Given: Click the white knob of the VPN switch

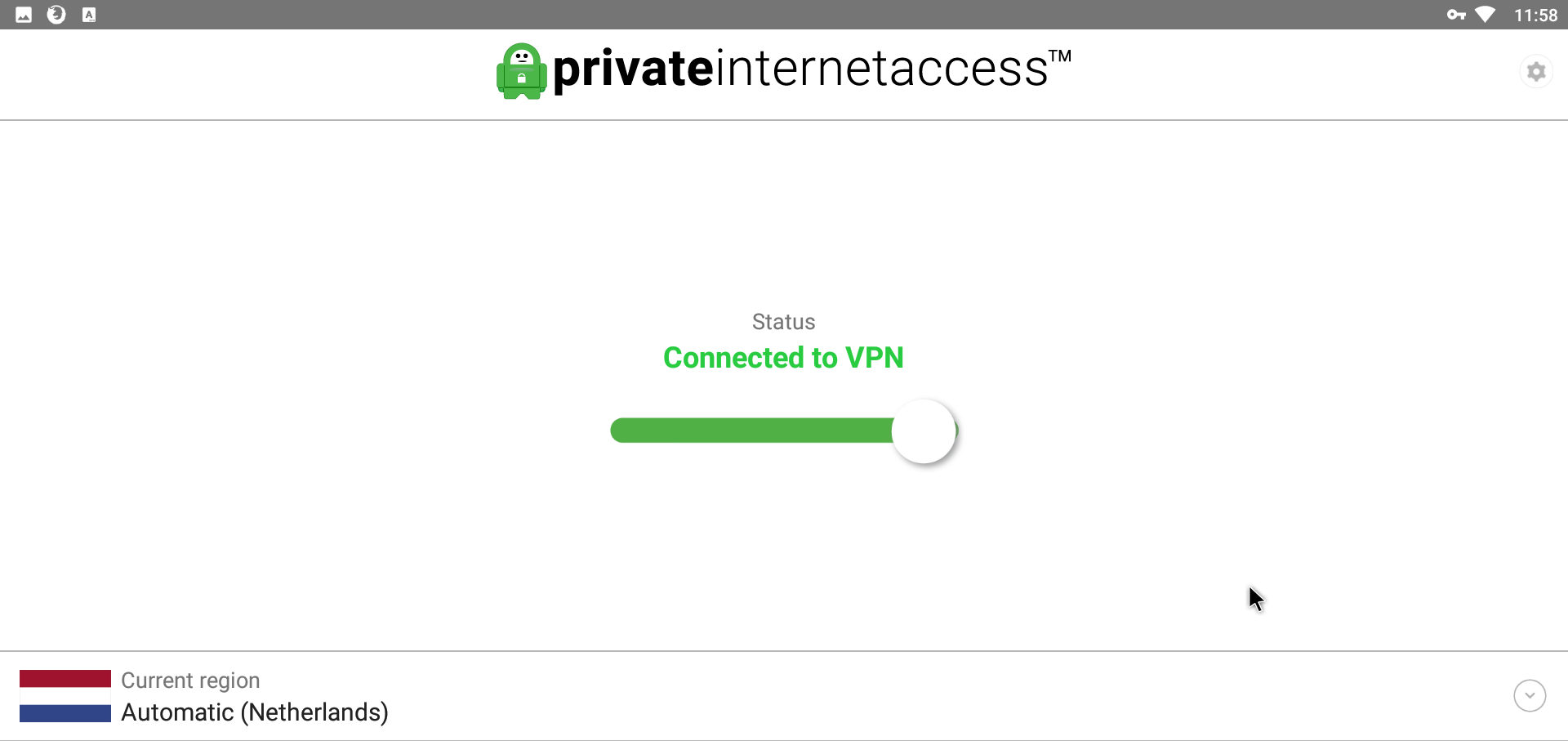Looking at the screenshot, I should (x=924, y=431).
